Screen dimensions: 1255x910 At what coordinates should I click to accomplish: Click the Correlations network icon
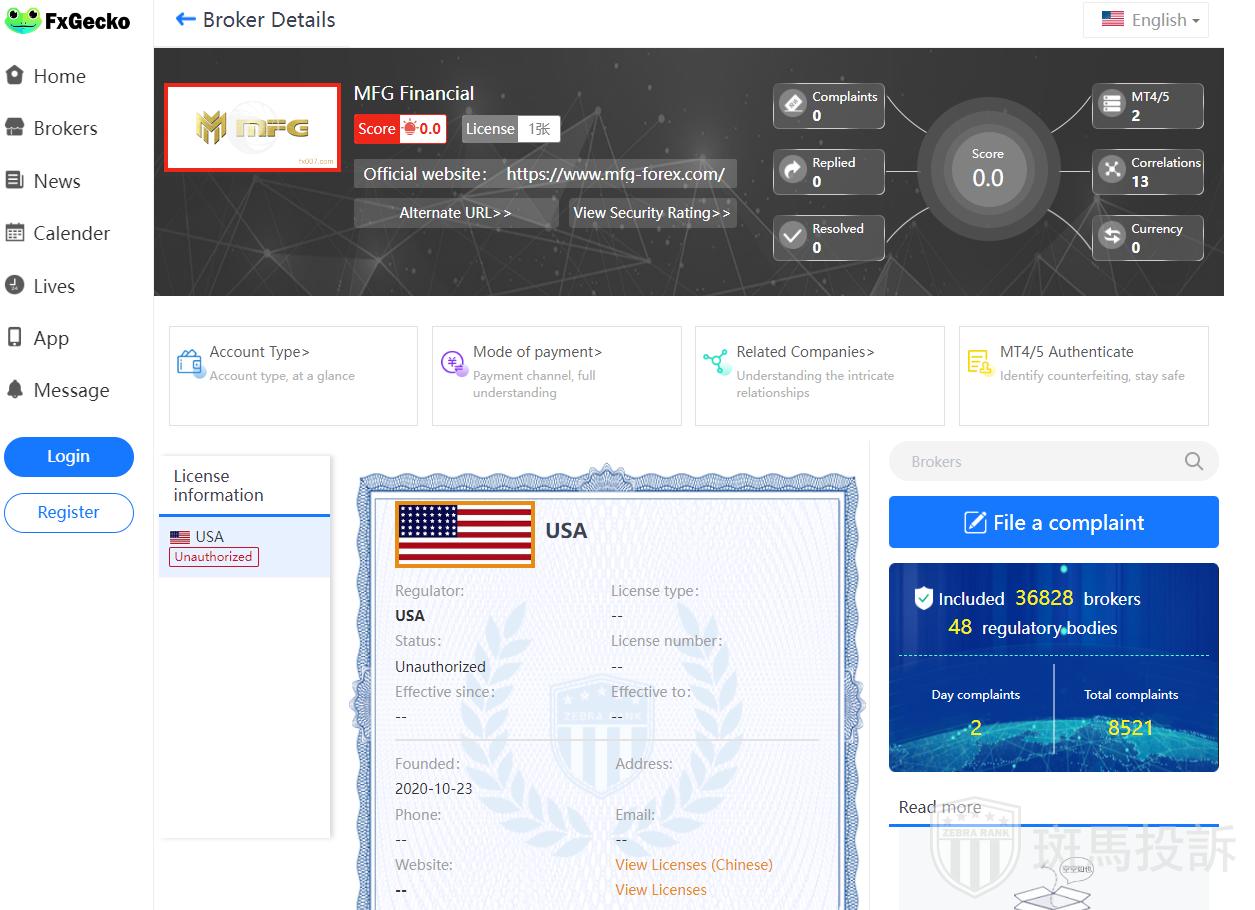pos(1112,171)
